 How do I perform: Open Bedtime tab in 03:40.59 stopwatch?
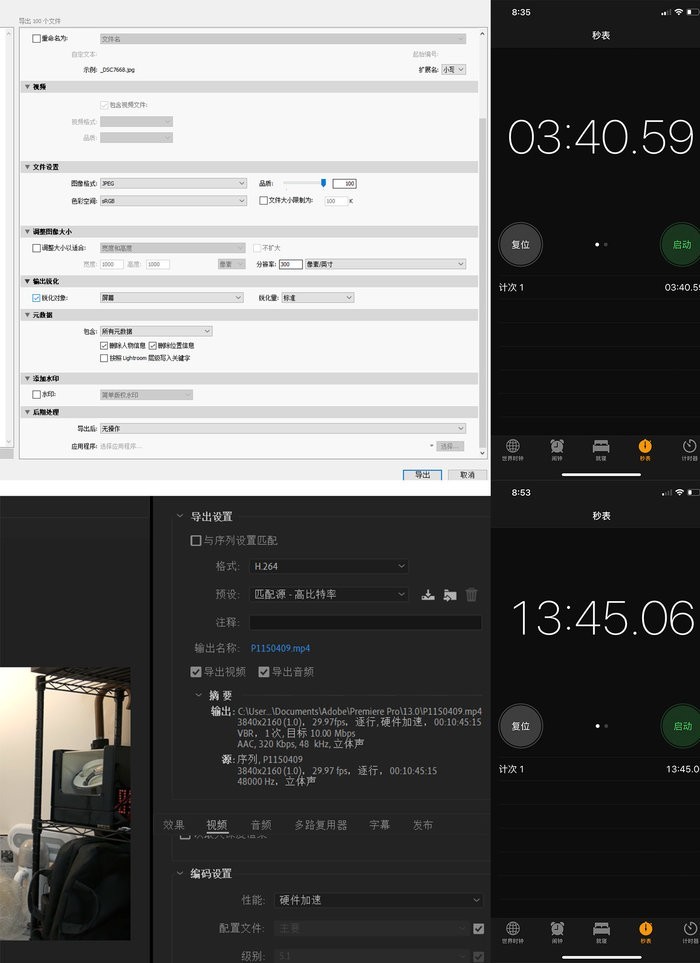coord(601,449)
